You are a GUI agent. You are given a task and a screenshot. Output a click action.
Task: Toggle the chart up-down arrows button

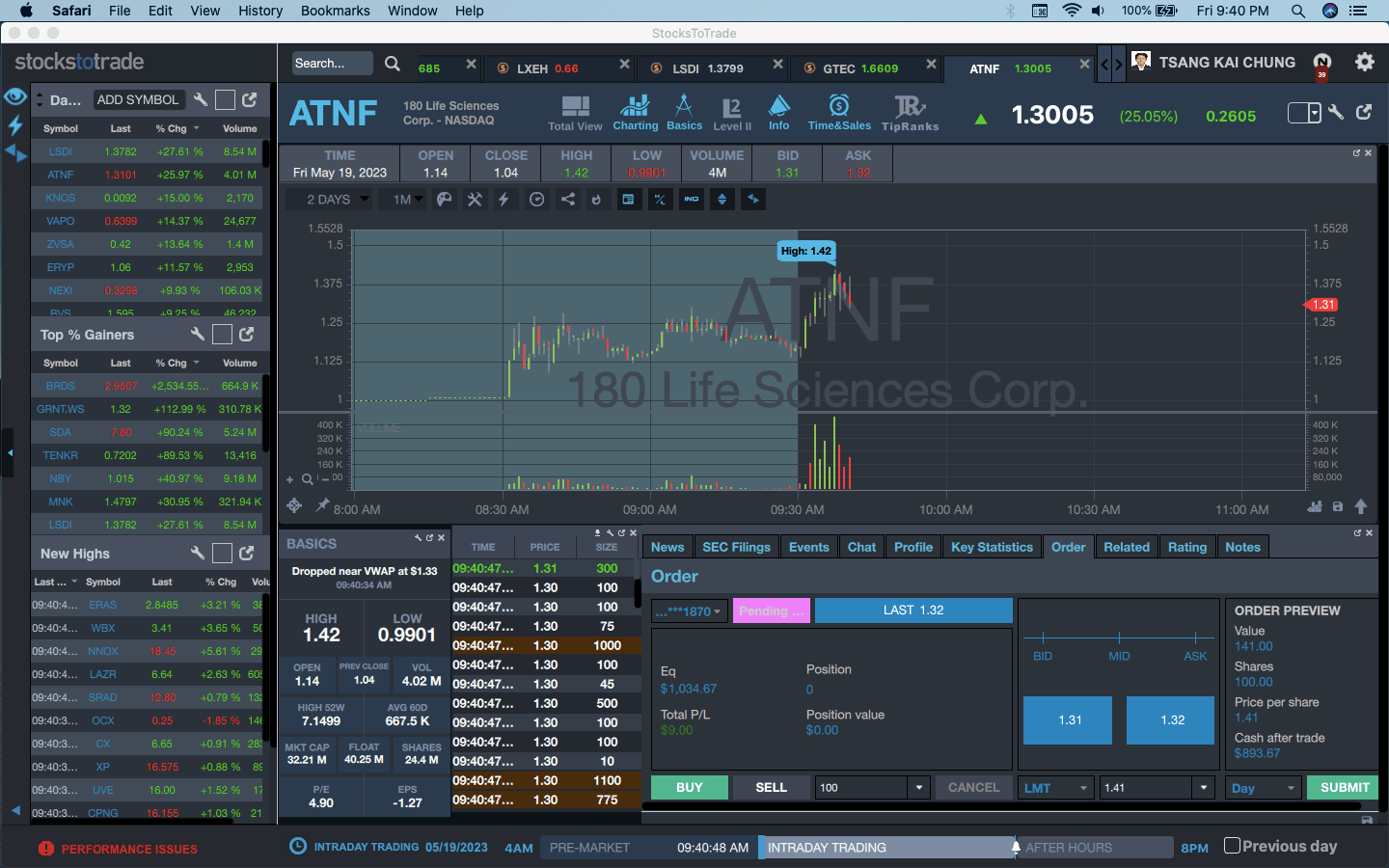point(722,200)
